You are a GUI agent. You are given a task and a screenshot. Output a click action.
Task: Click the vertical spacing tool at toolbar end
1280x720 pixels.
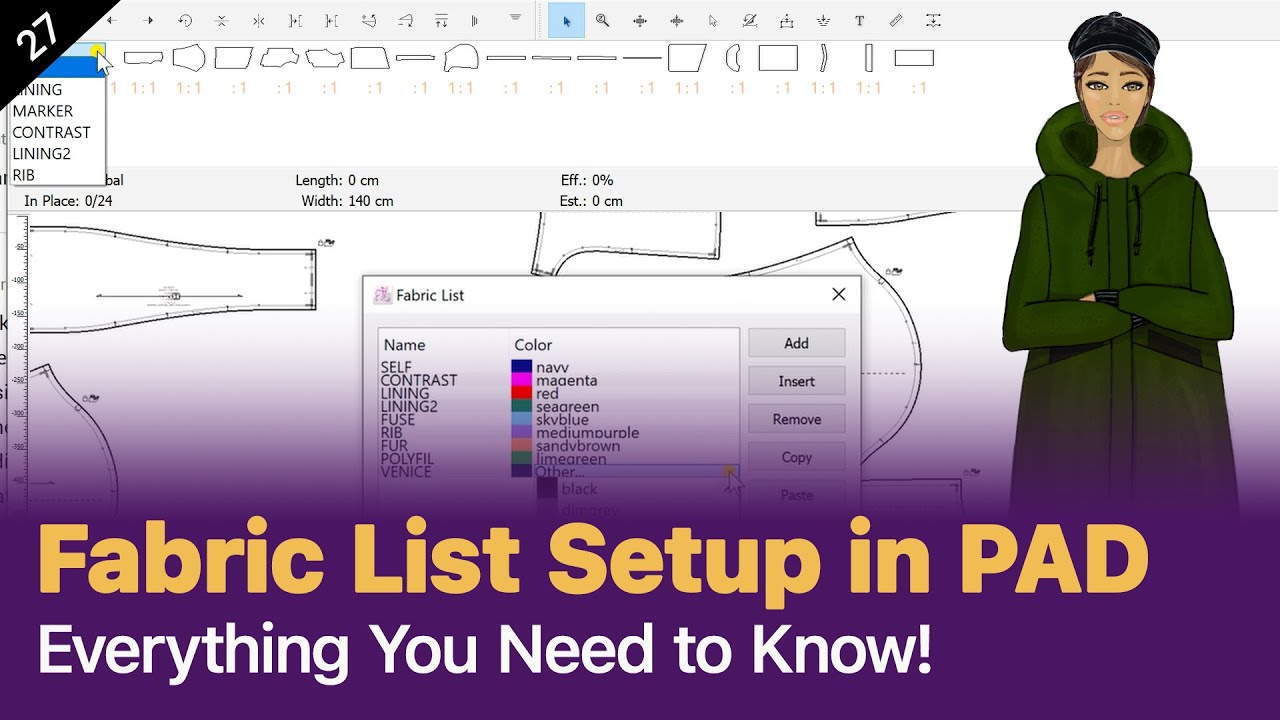[933, 20]
